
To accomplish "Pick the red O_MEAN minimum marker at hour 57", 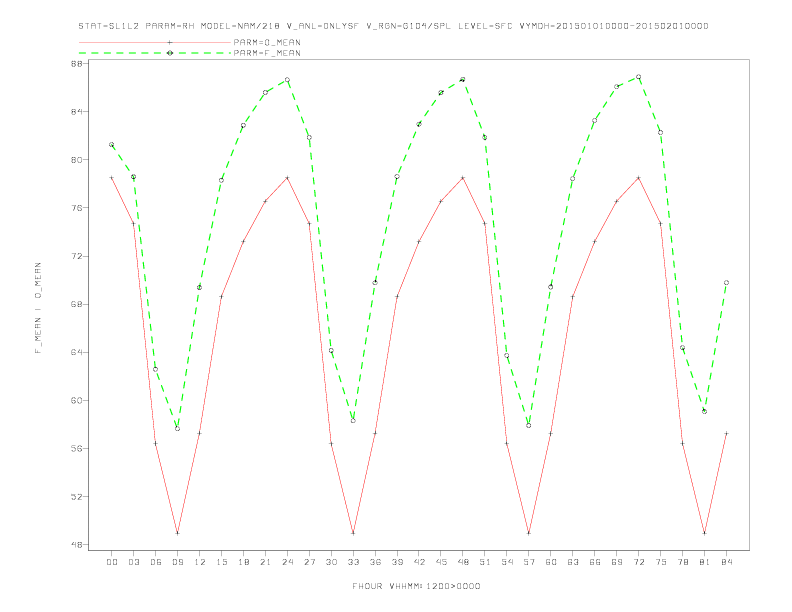I will (529, 533).
